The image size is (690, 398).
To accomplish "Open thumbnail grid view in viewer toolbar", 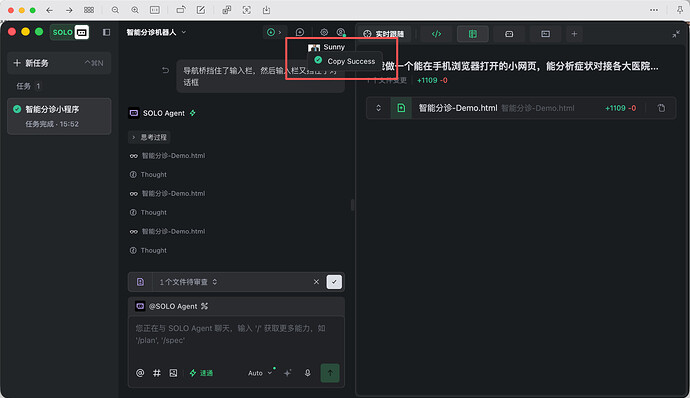I will [x=89, y=10].
